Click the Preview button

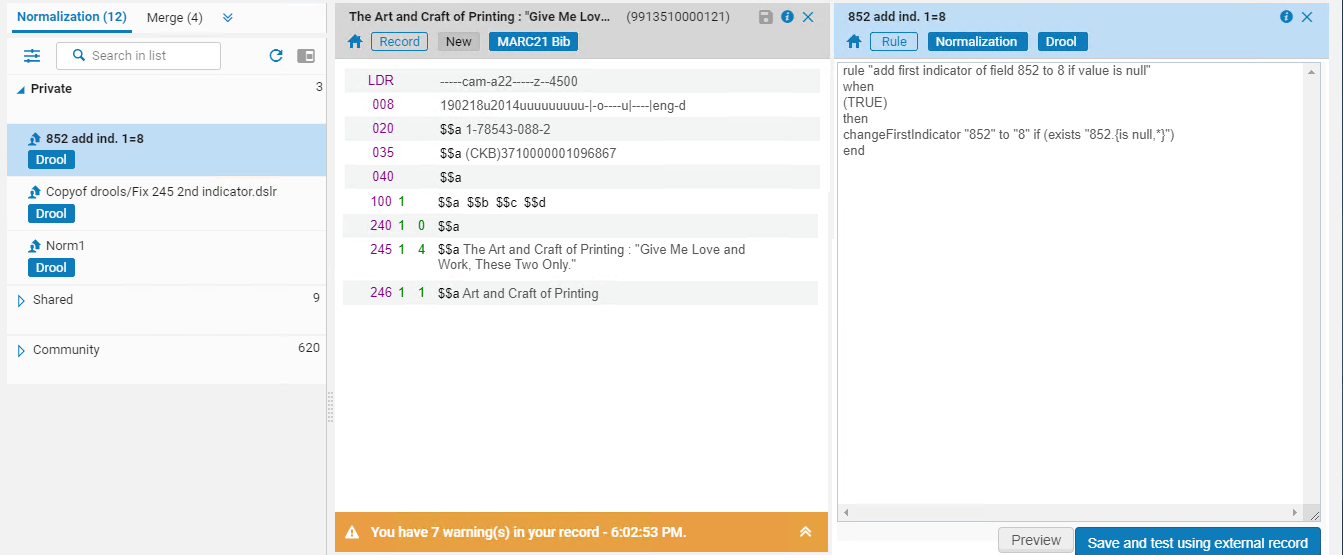1036,540
